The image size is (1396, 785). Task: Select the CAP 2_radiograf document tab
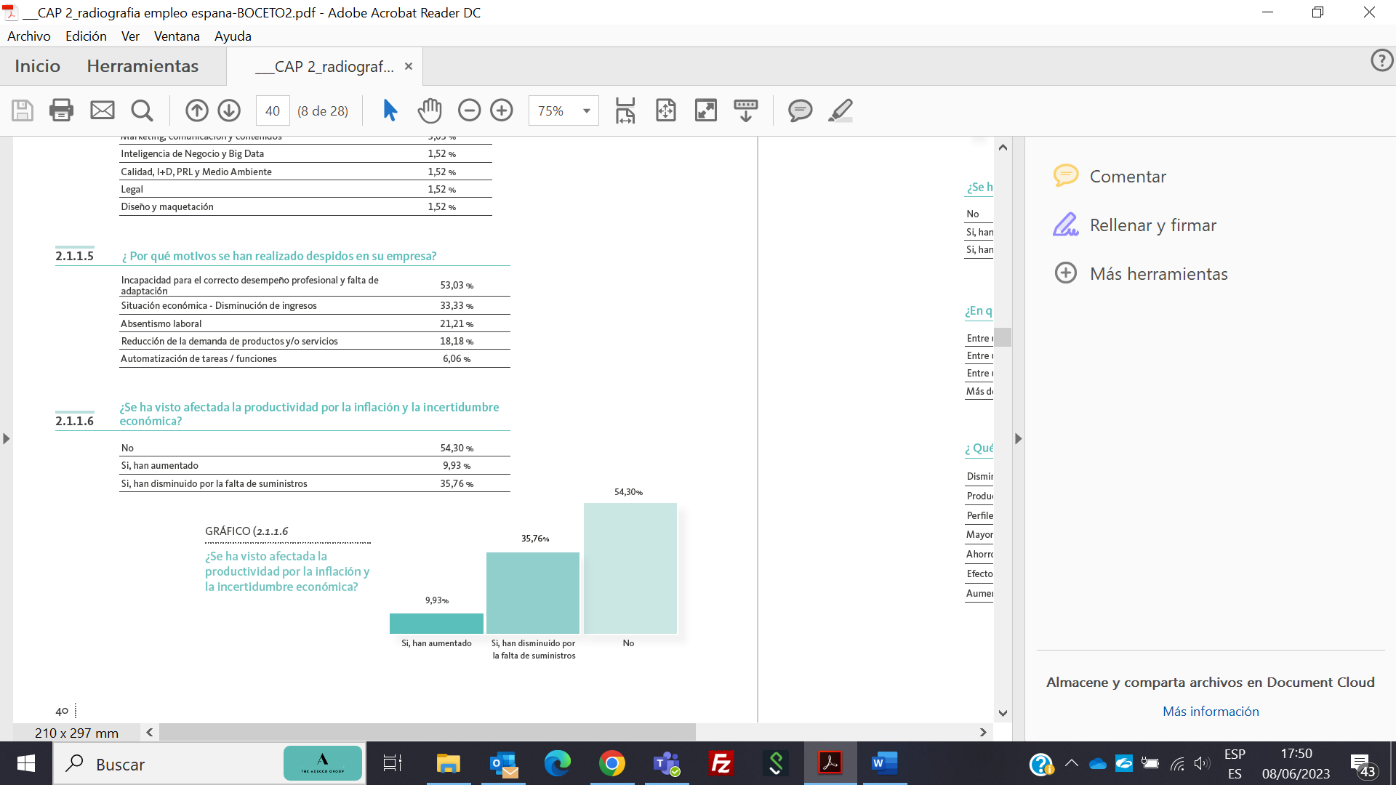click(x=325, y=67)
